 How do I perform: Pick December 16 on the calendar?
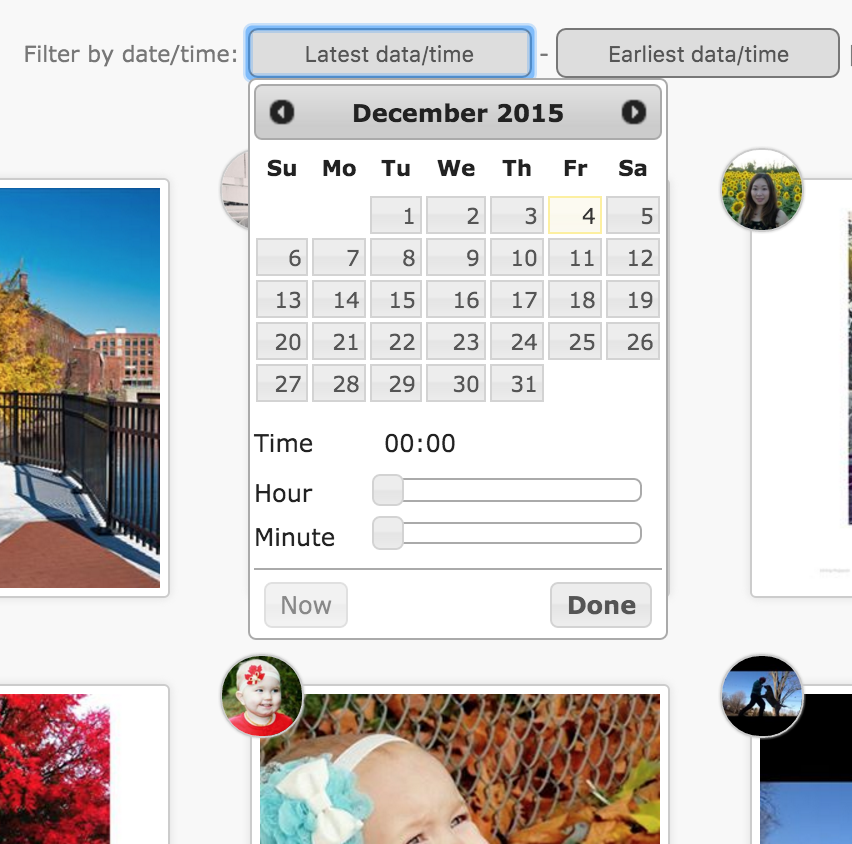click(456, 300)
